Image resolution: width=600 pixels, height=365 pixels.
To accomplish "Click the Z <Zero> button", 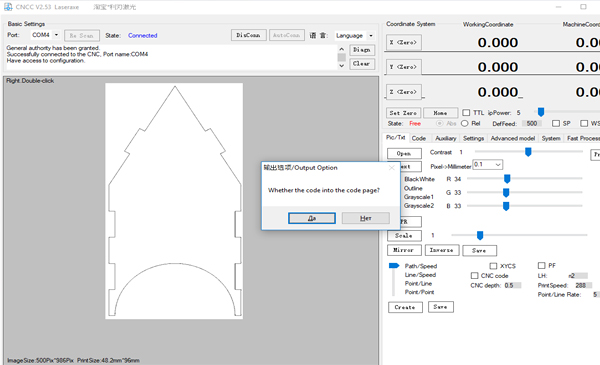I will (403, 92).
